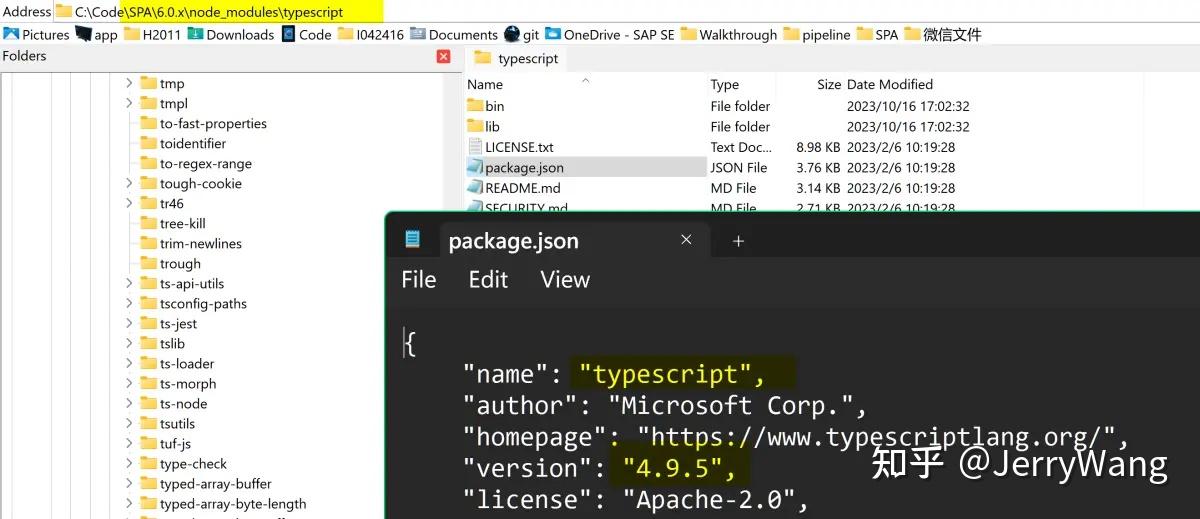Viewport: 1200px width, 519px height.
Task: Expand the tslib folder node
Action: (129, 344)
